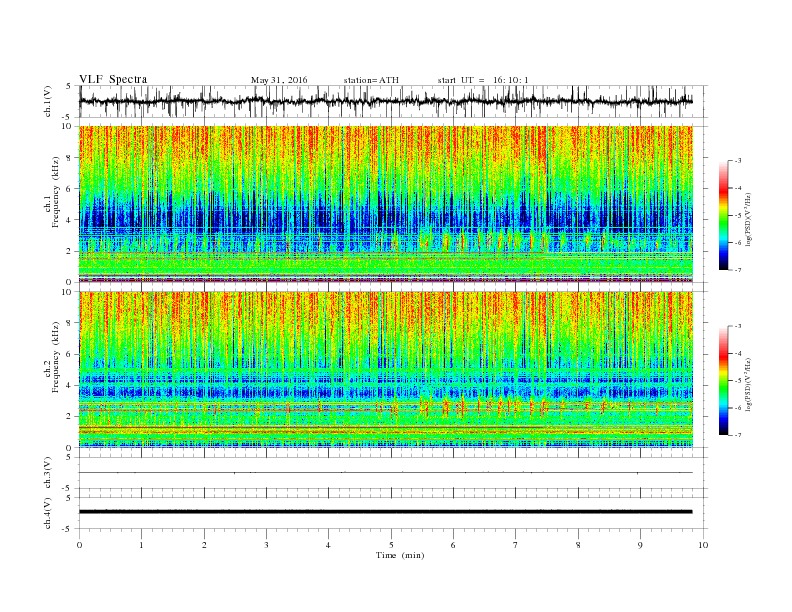Image resolution: width=792 pixels, height=612 pixels.
Task: Click the ch.1 voltage waveform trace
Action: tap(386, 101)
